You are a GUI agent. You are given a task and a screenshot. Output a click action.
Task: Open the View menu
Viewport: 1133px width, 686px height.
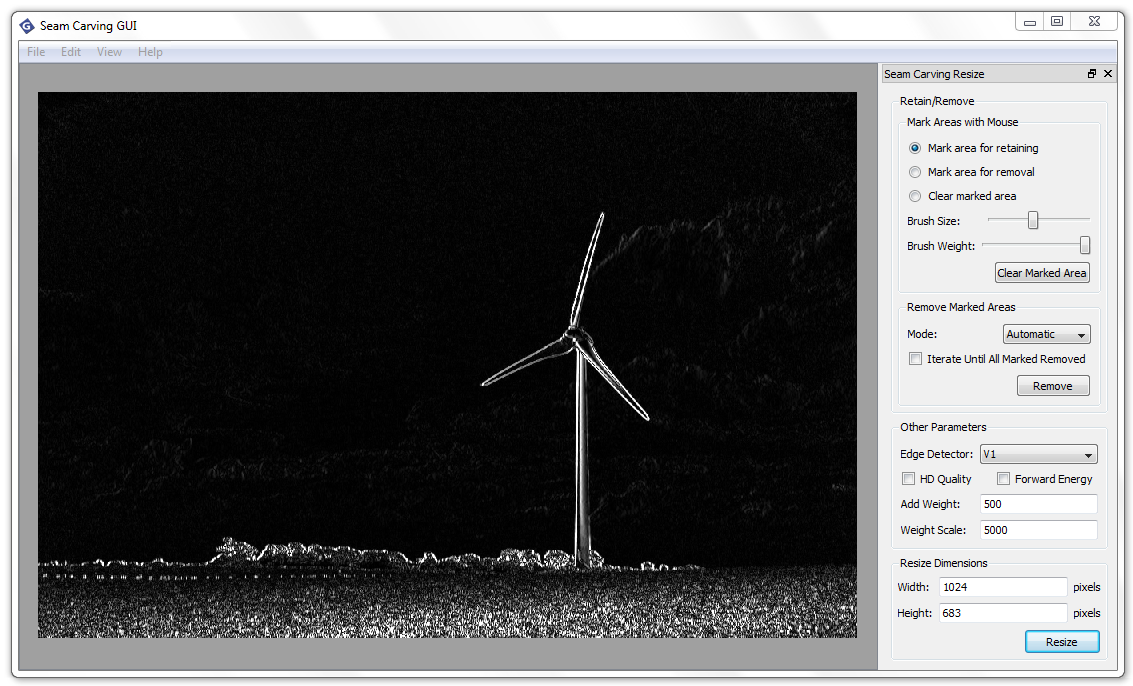click(x=109, y=52)
